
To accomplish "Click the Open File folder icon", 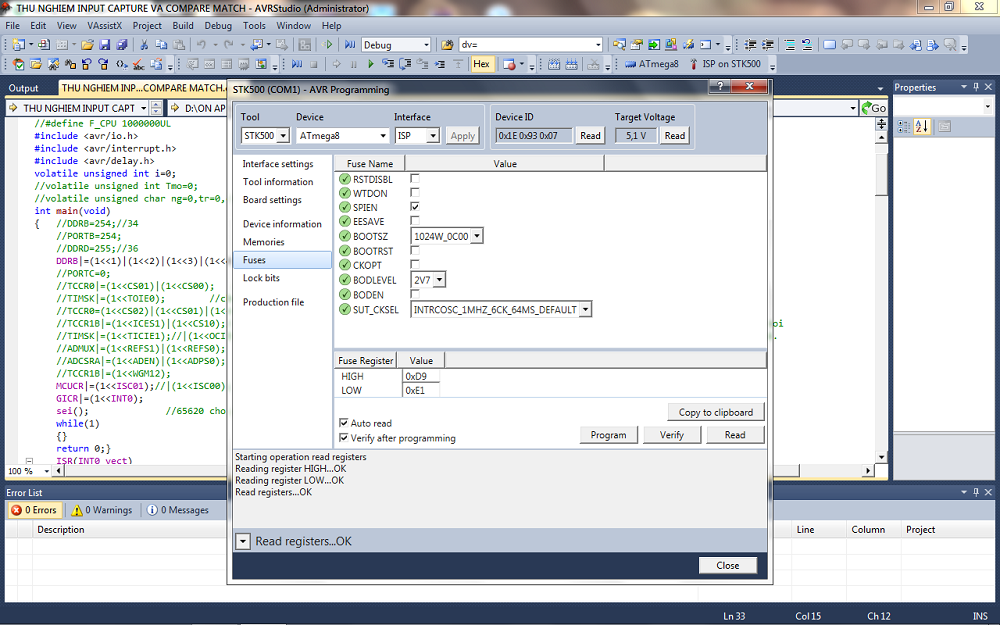I will [x=87, y=45].
